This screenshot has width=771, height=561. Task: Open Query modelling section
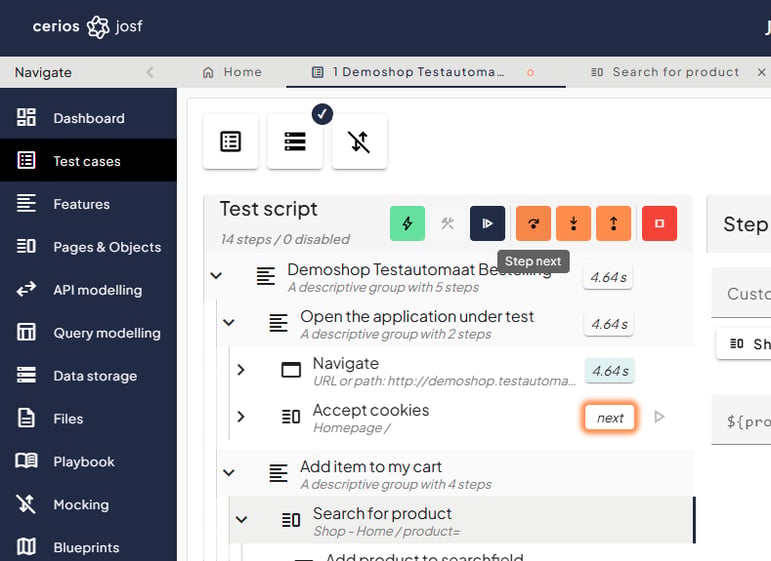coord(89,332)
